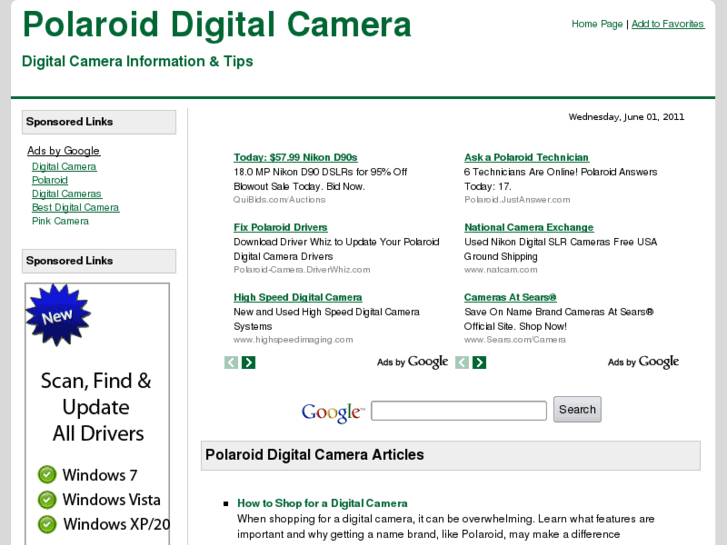Open High Speed Digital Camera ad

click(298, 297)
